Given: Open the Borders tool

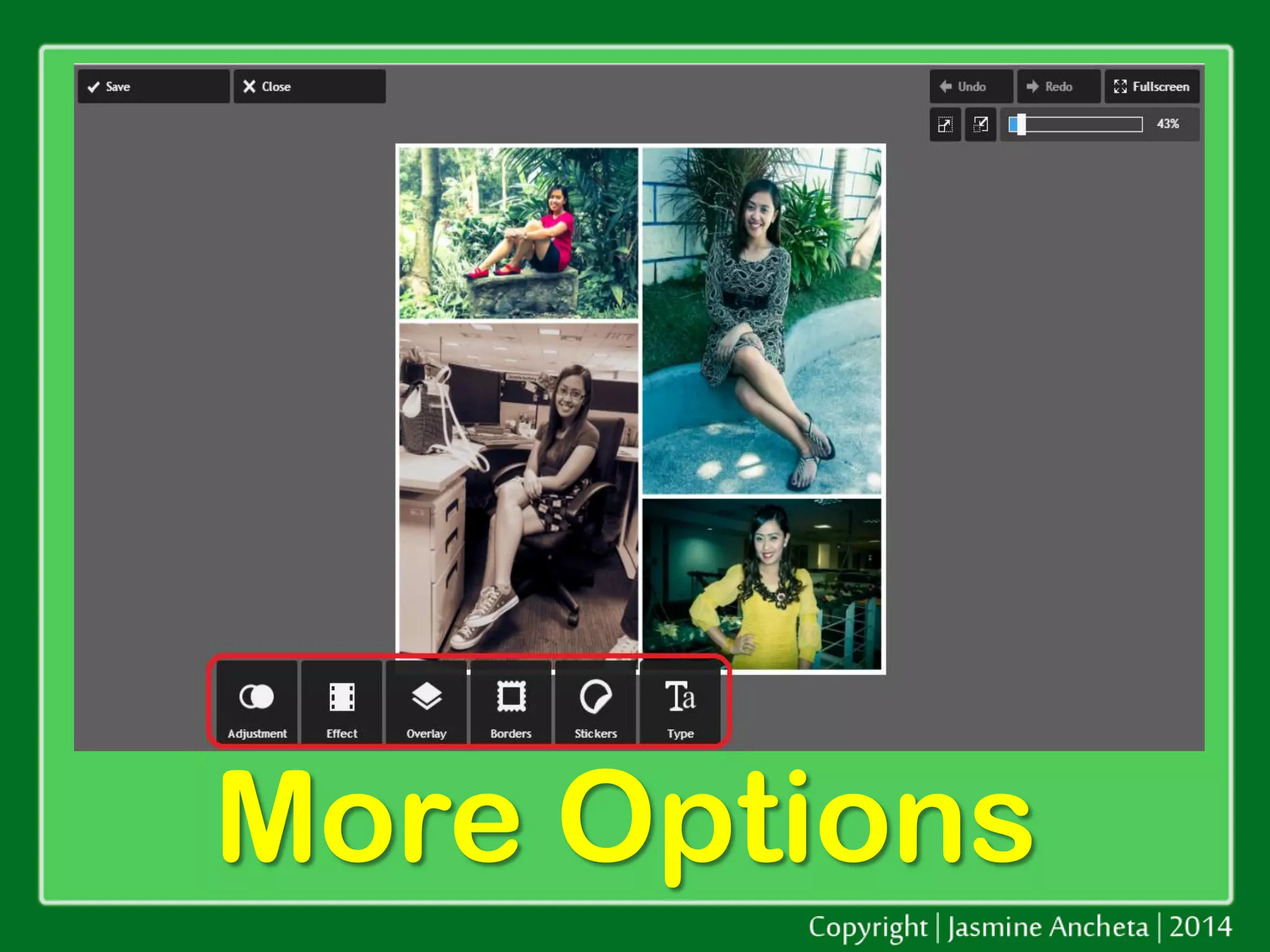Looking at the screenshot, I should (511, 702).
